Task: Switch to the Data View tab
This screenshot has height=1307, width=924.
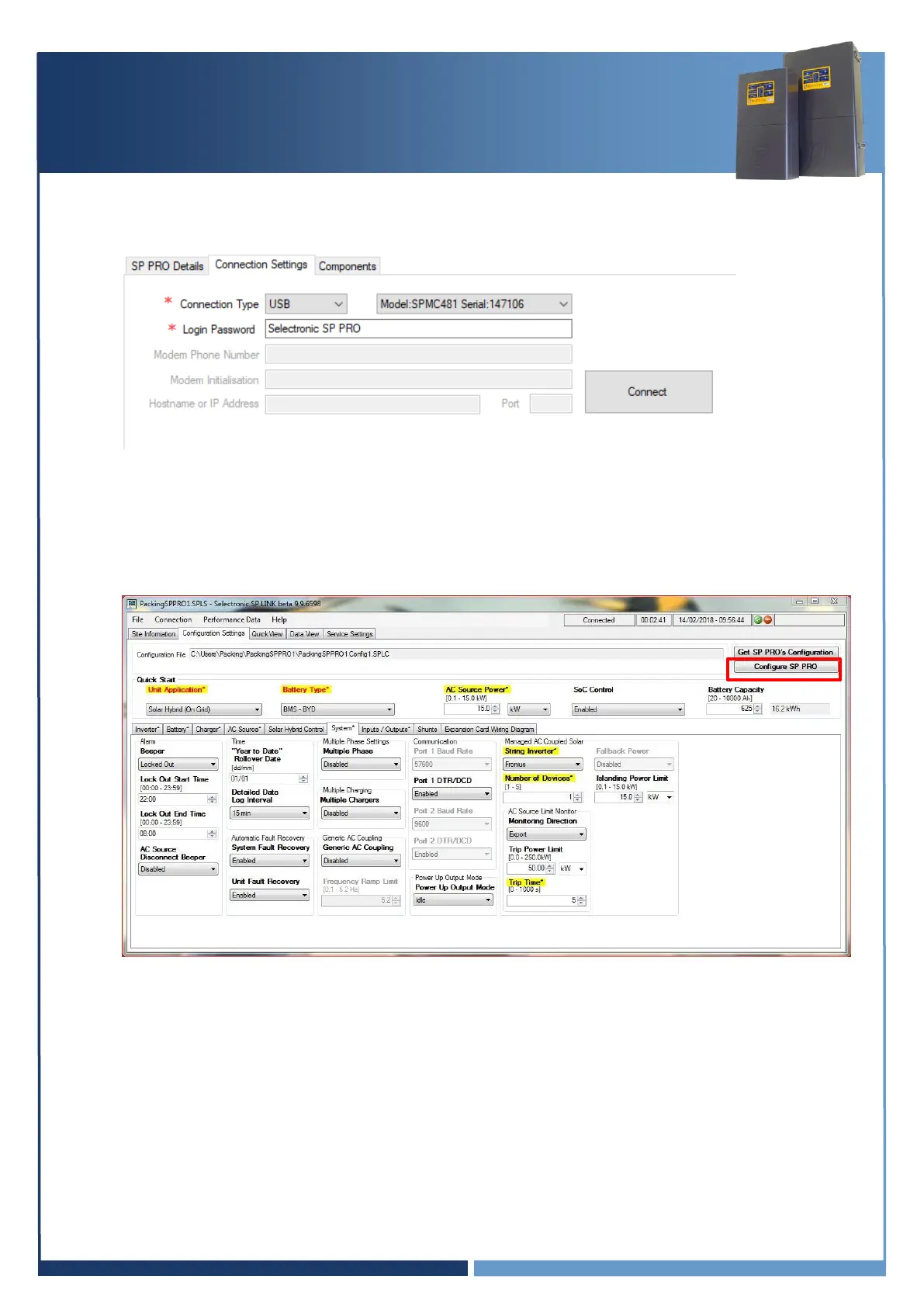Action: coord(304,634)
